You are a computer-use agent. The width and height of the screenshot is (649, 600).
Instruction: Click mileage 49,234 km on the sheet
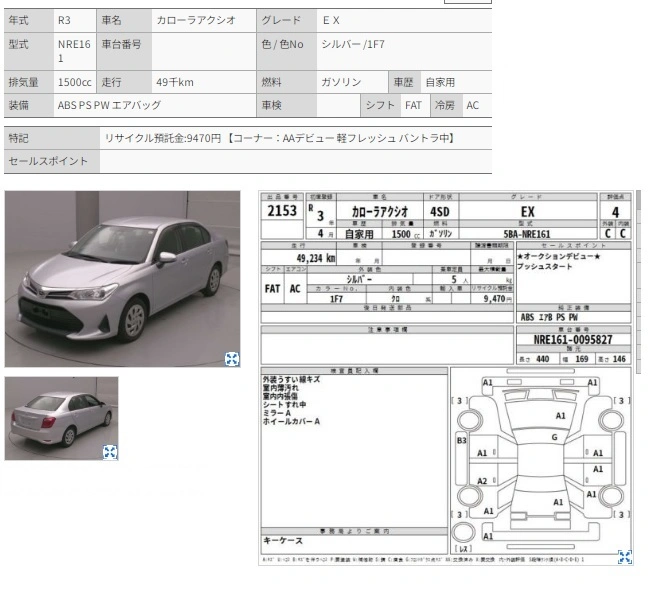click(316, 258)
